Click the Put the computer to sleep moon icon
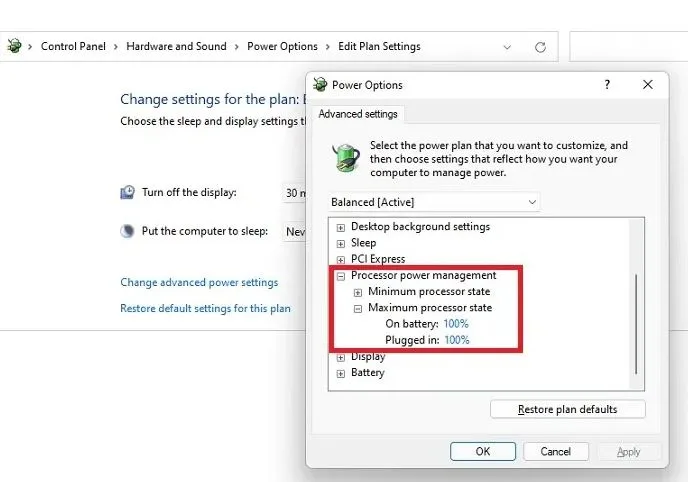The image size is (688, 482). [127, 231]
